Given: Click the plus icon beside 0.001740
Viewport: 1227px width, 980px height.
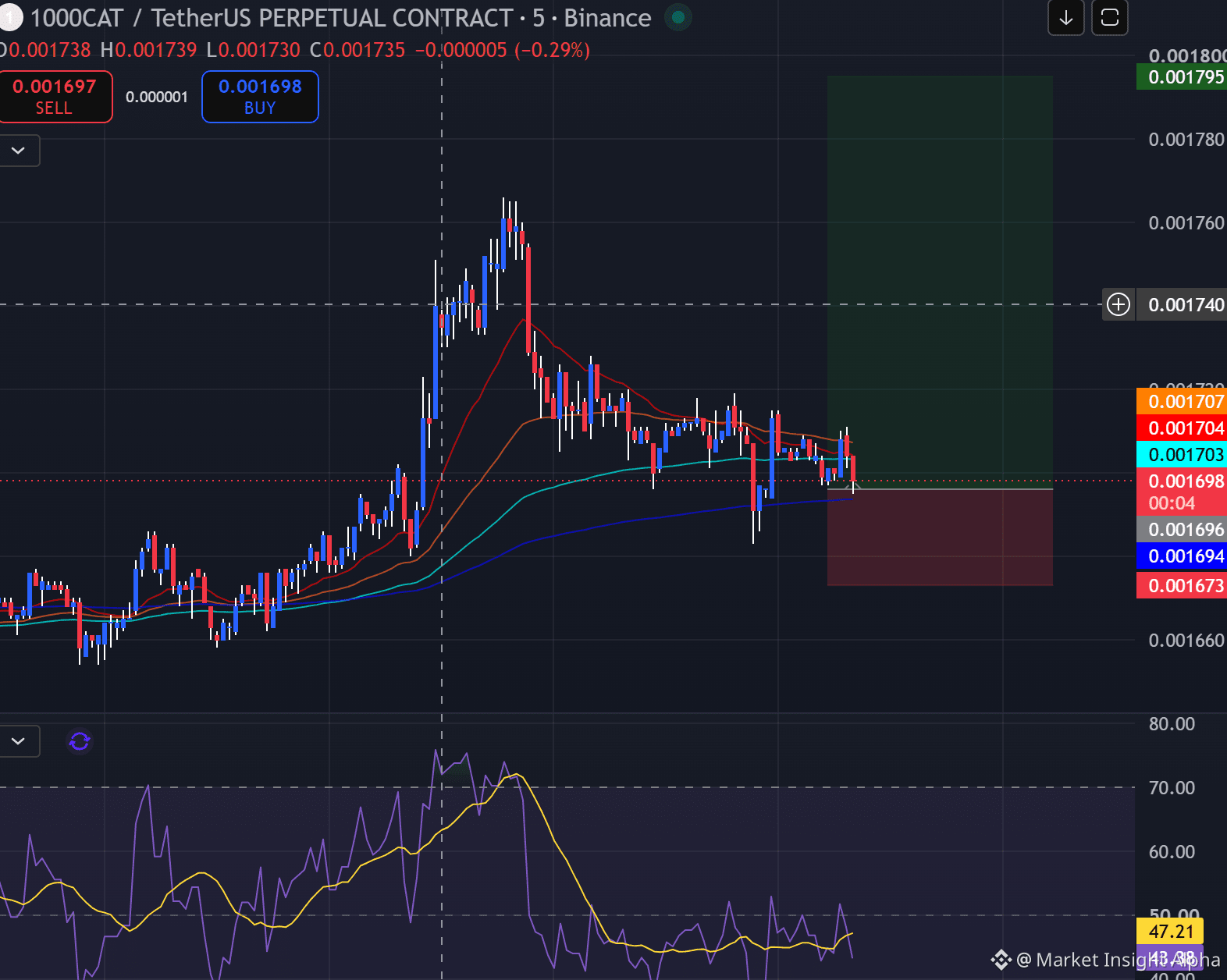Looking at the screenshot, I should [1119, 304].
